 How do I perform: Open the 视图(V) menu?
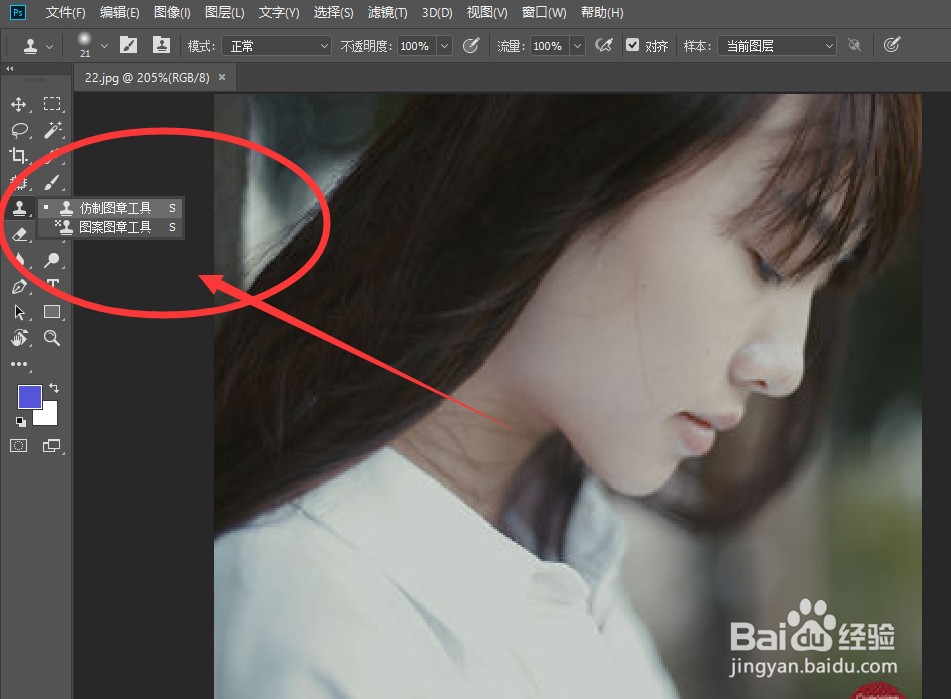pos(487,13)
